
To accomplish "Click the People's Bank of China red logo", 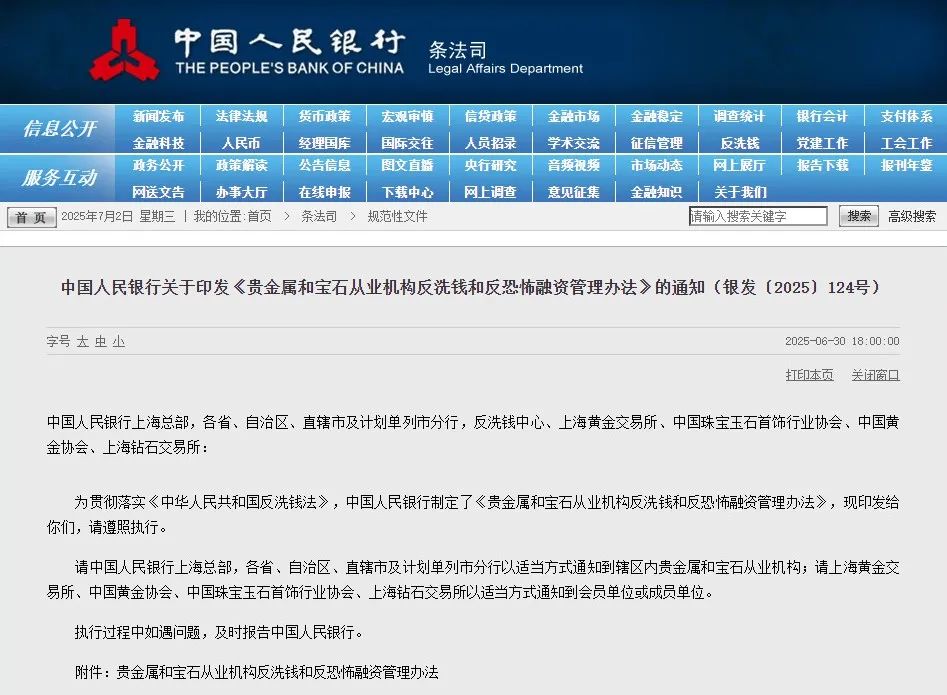I will [x=124, y=50].
